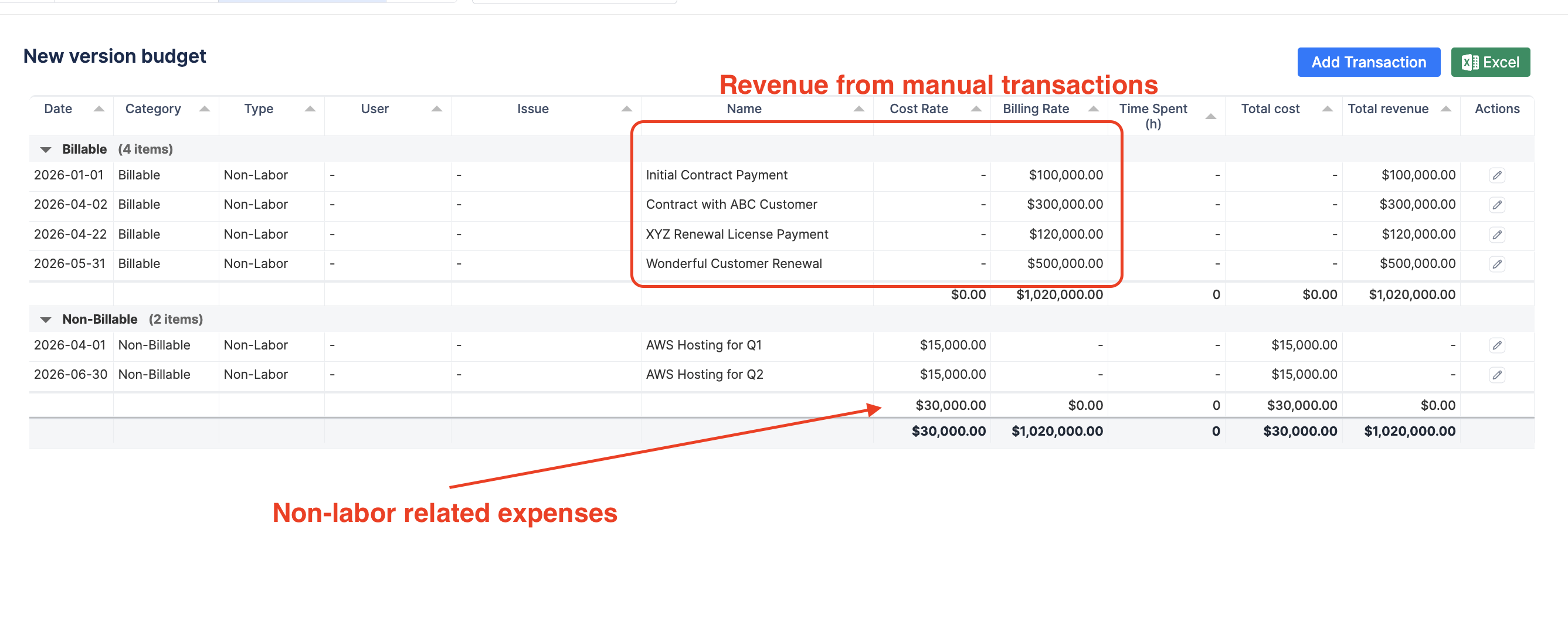The image size is (1568, 638).
Task: Sort by Billing Rate column arrow
Action: [1093, 109]
